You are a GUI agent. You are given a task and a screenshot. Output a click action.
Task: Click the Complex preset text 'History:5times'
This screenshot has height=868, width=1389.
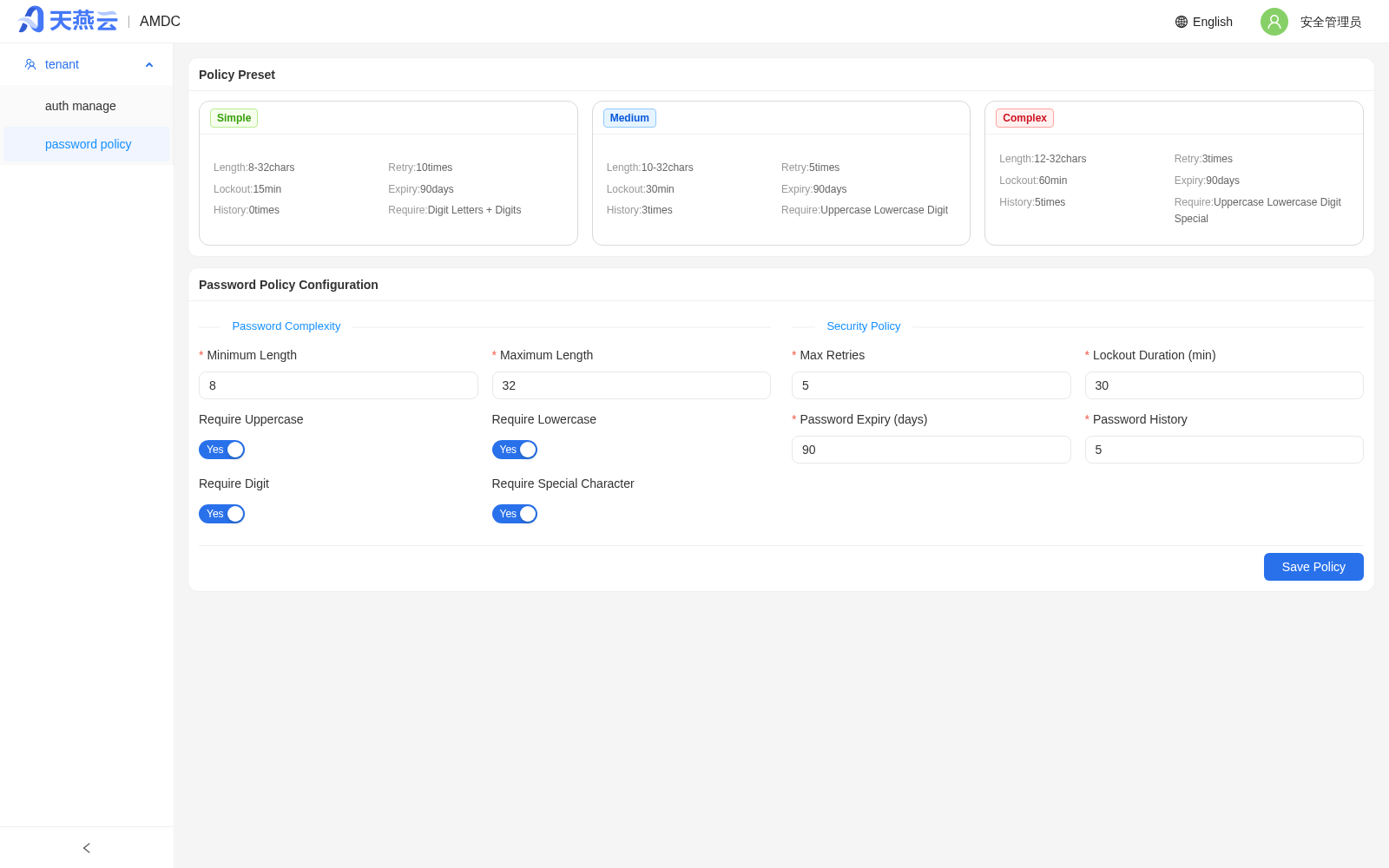pos(1032,202)
